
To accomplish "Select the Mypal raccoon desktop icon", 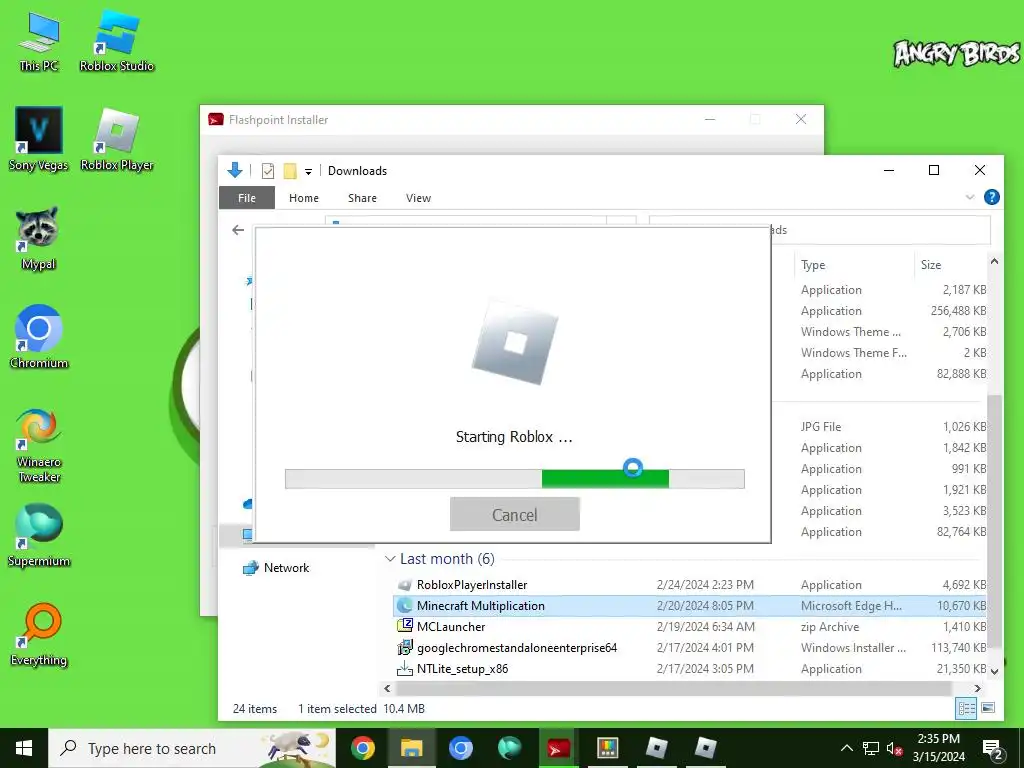I will pos(38,238).
